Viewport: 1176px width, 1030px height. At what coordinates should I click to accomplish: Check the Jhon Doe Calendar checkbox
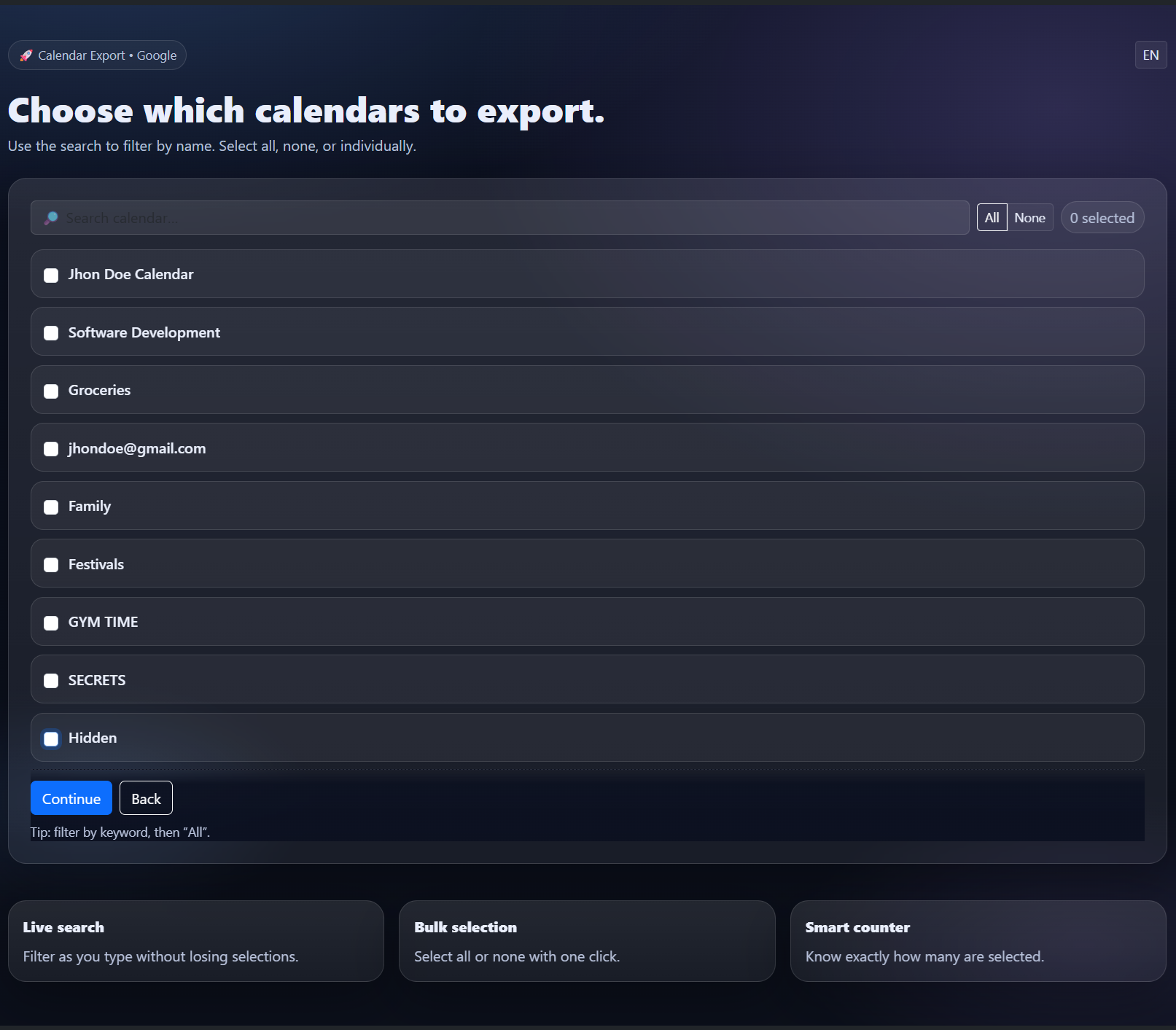click(x=51, y=275)
